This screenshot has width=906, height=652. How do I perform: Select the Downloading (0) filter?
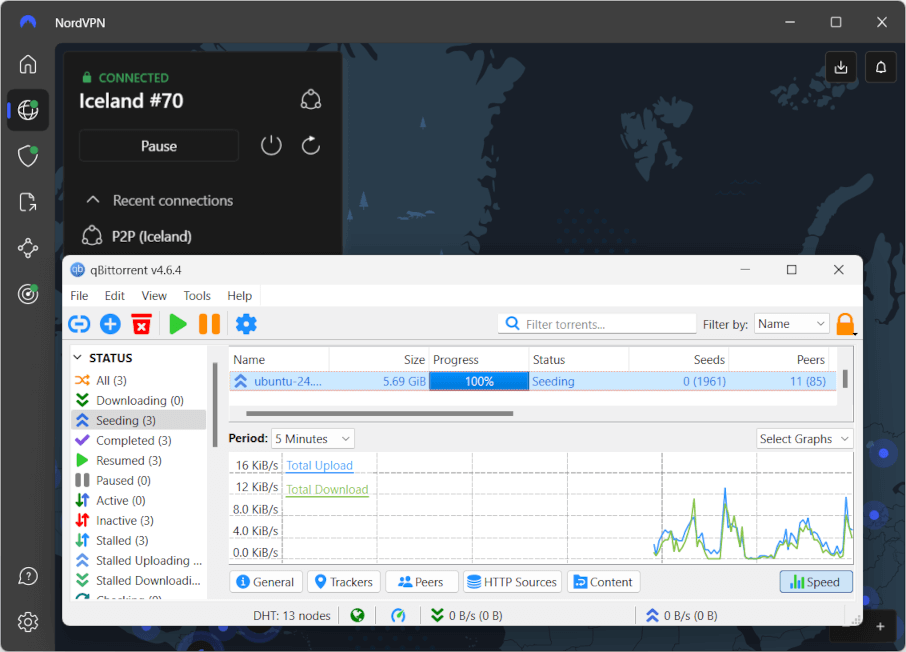[x=139, y=401]
